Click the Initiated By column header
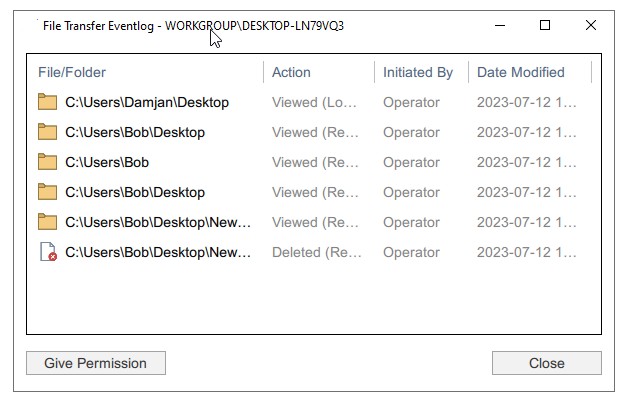The height and width of the screenshot is (403, 621). pyautogui.click(x=418, y=72)
